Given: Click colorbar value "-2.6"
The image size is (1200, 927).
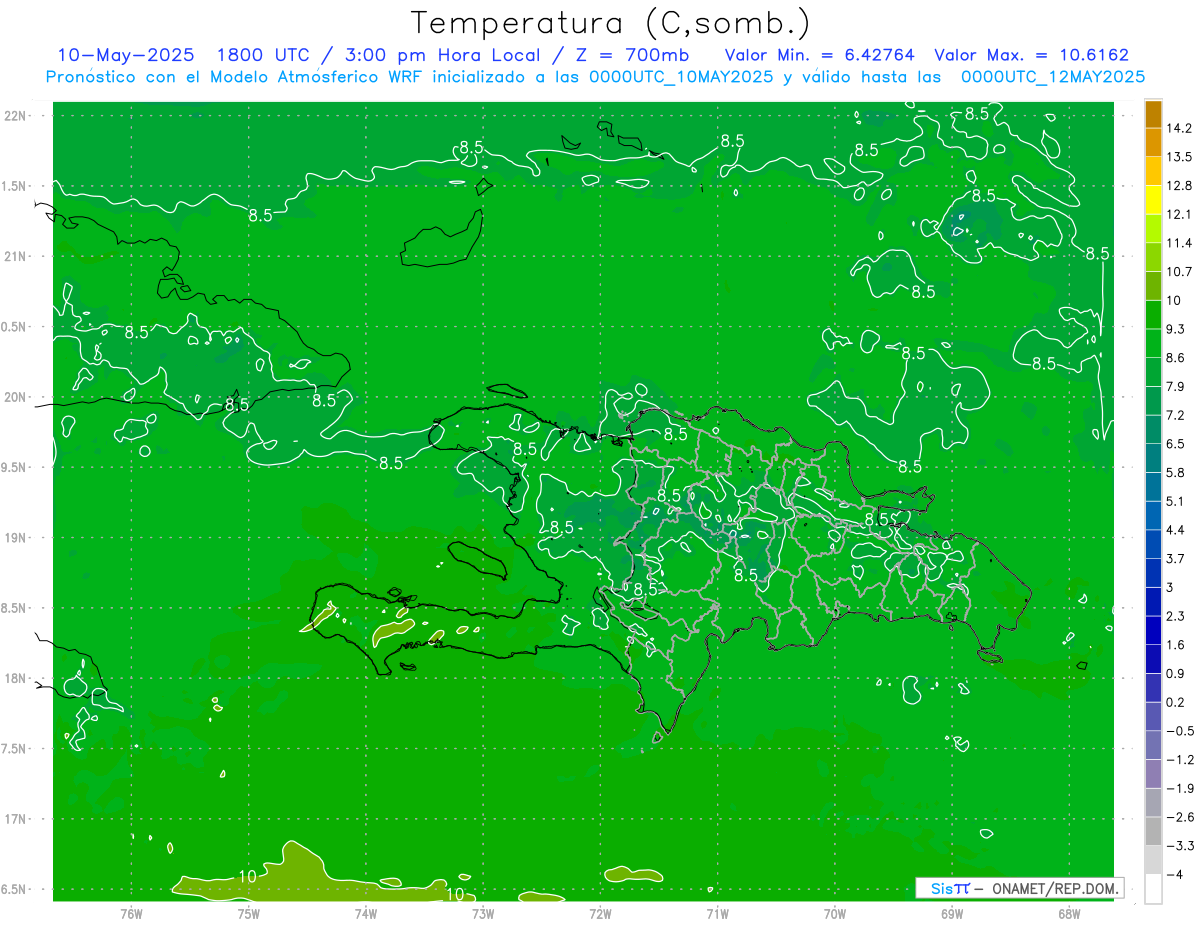Looking at the screenshot, I should (1179, 817).
